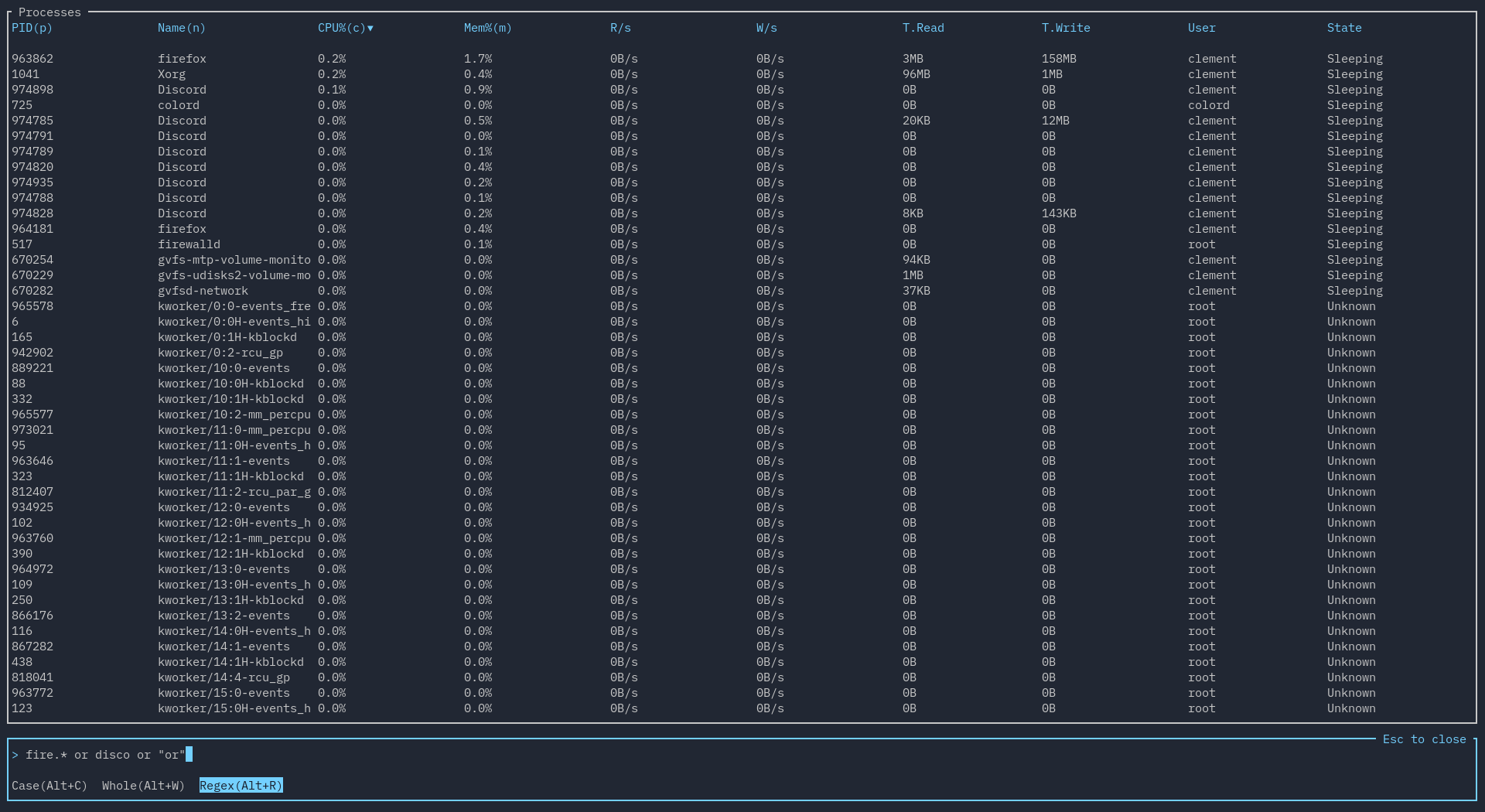Sort processes by PID(p) column

[31, 28]
